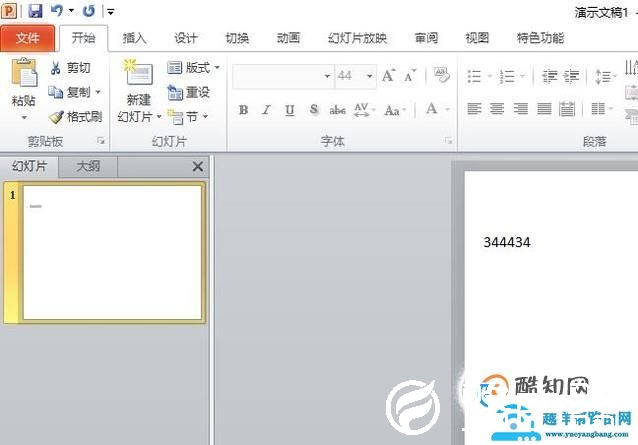Open the 特色功能 tab

coord(540,38)
